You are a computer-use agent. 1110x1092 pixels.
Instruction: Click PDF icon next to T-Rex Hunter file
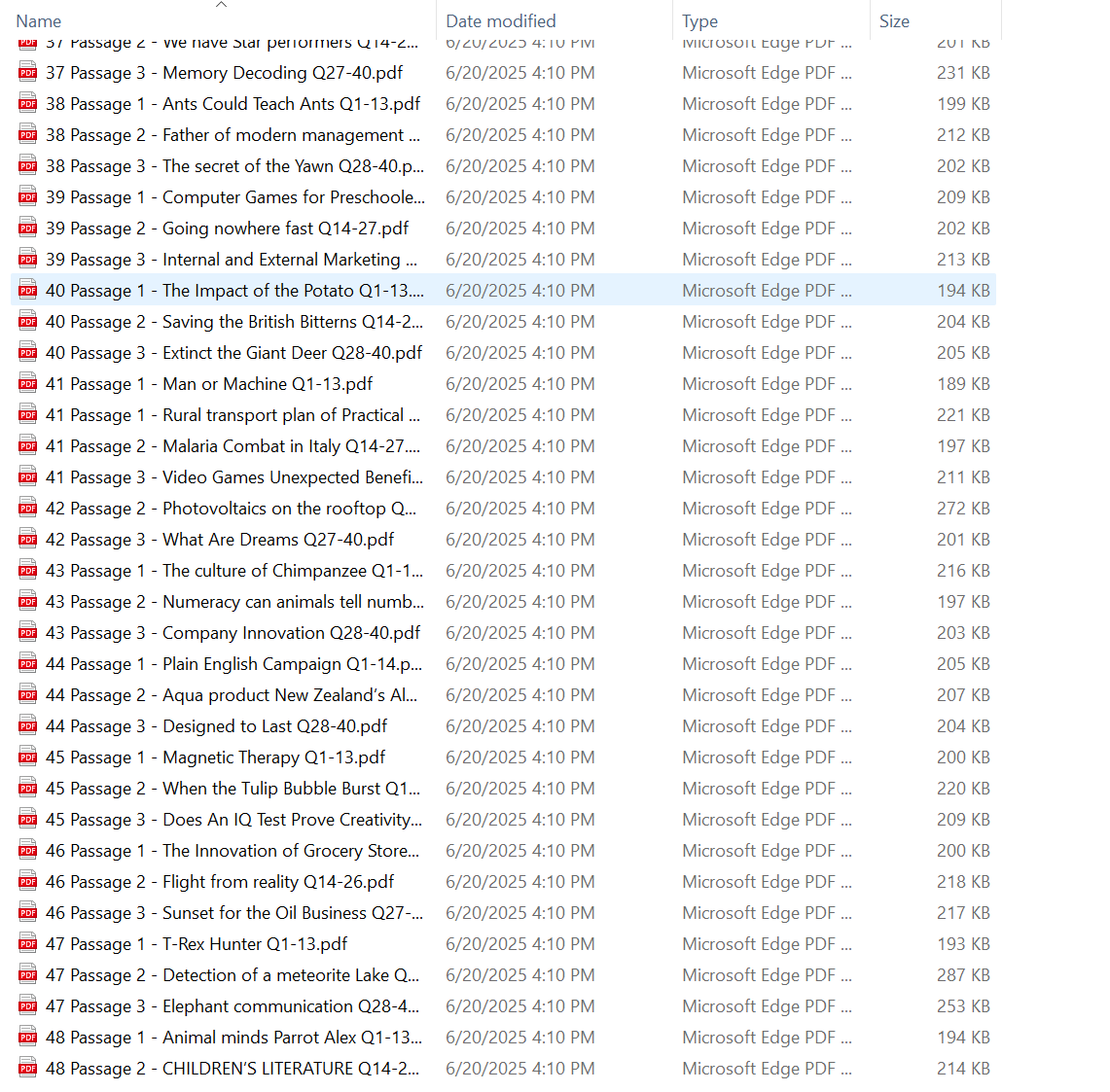tap(28, 944)
